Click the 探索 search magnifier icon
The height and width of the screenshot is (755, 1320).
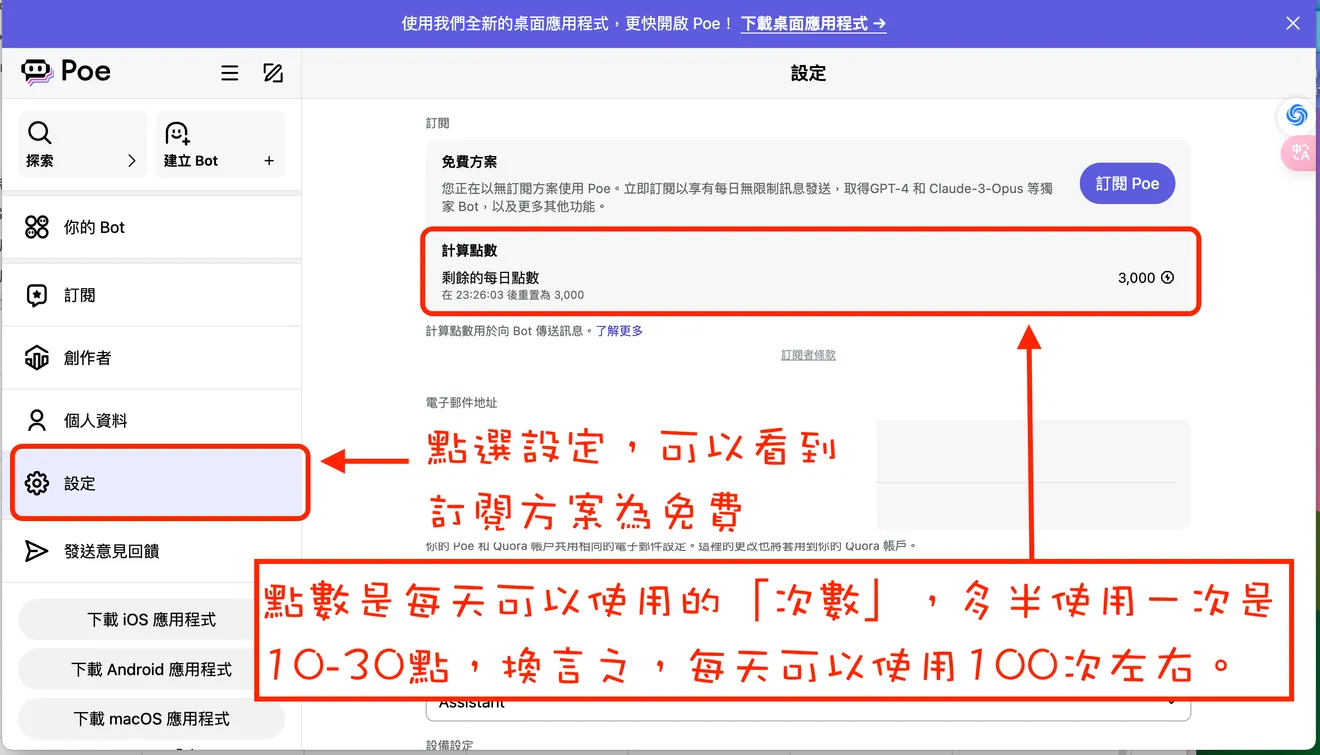click(x=39, y=133)
